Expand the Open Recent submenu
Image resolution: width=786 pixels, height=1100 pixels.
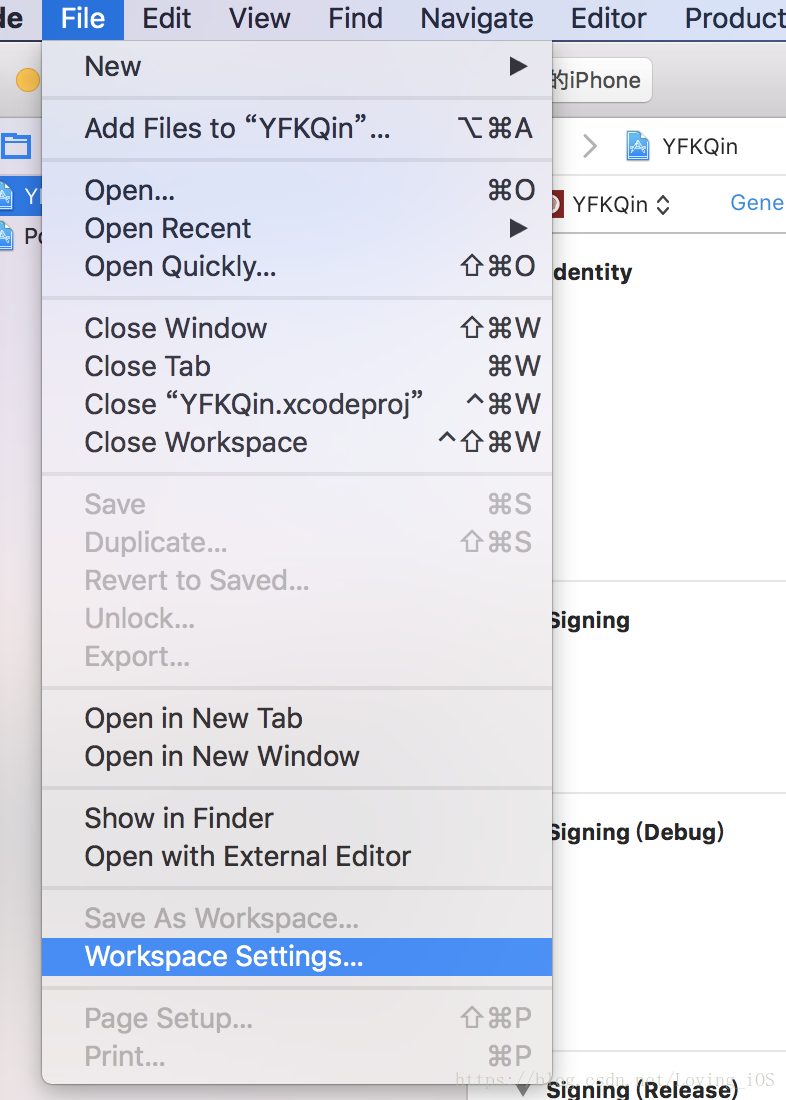(x=297, y=228)
